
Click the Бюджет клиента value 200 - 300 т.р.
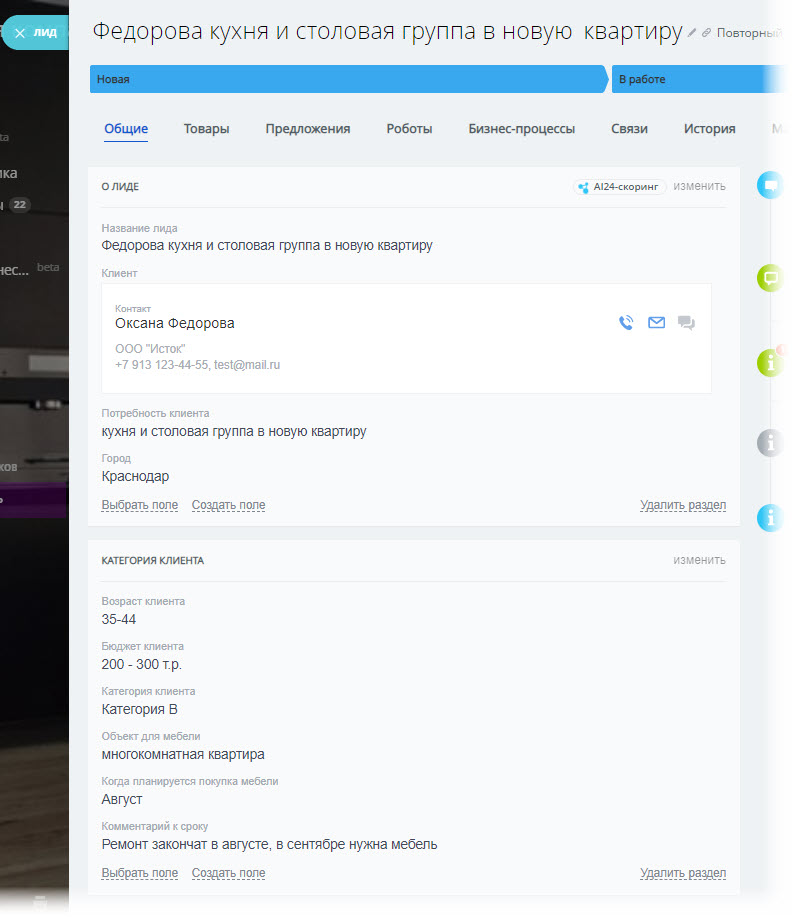coord(142,664)
